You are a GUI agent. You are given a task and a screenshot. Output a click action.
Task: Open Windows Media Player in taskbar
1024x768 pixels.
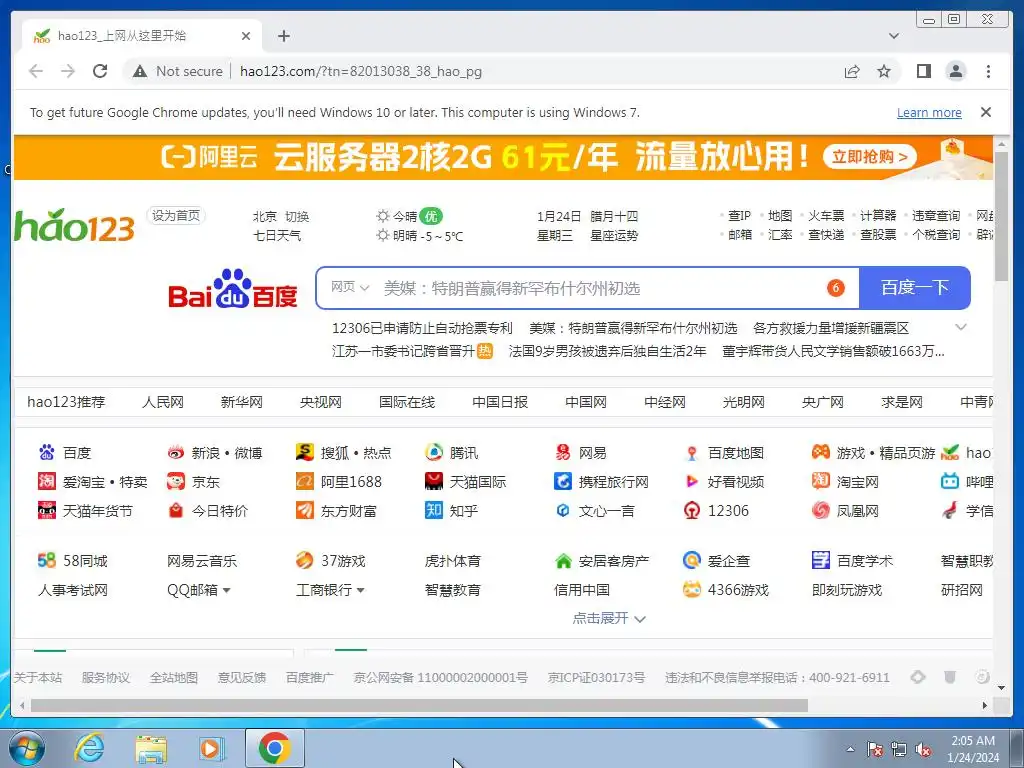211,748
